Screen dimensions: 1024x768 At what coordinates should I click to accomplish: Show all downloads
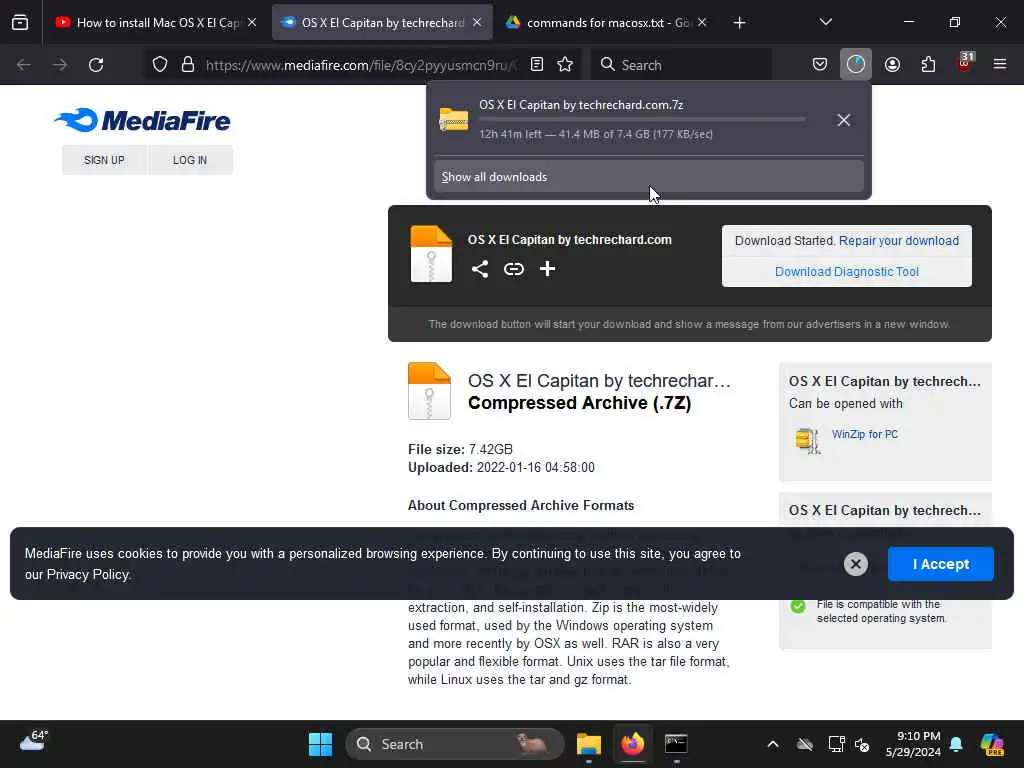click(648, 177)
